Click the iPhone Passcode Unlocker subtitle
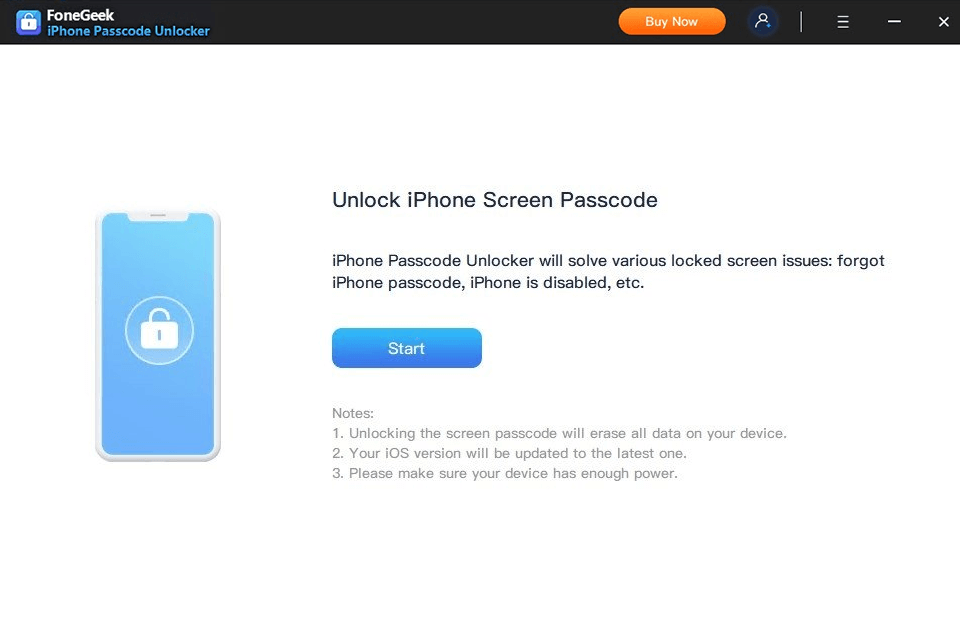Screen dimensions: 960x640 [x=129, y=31]
